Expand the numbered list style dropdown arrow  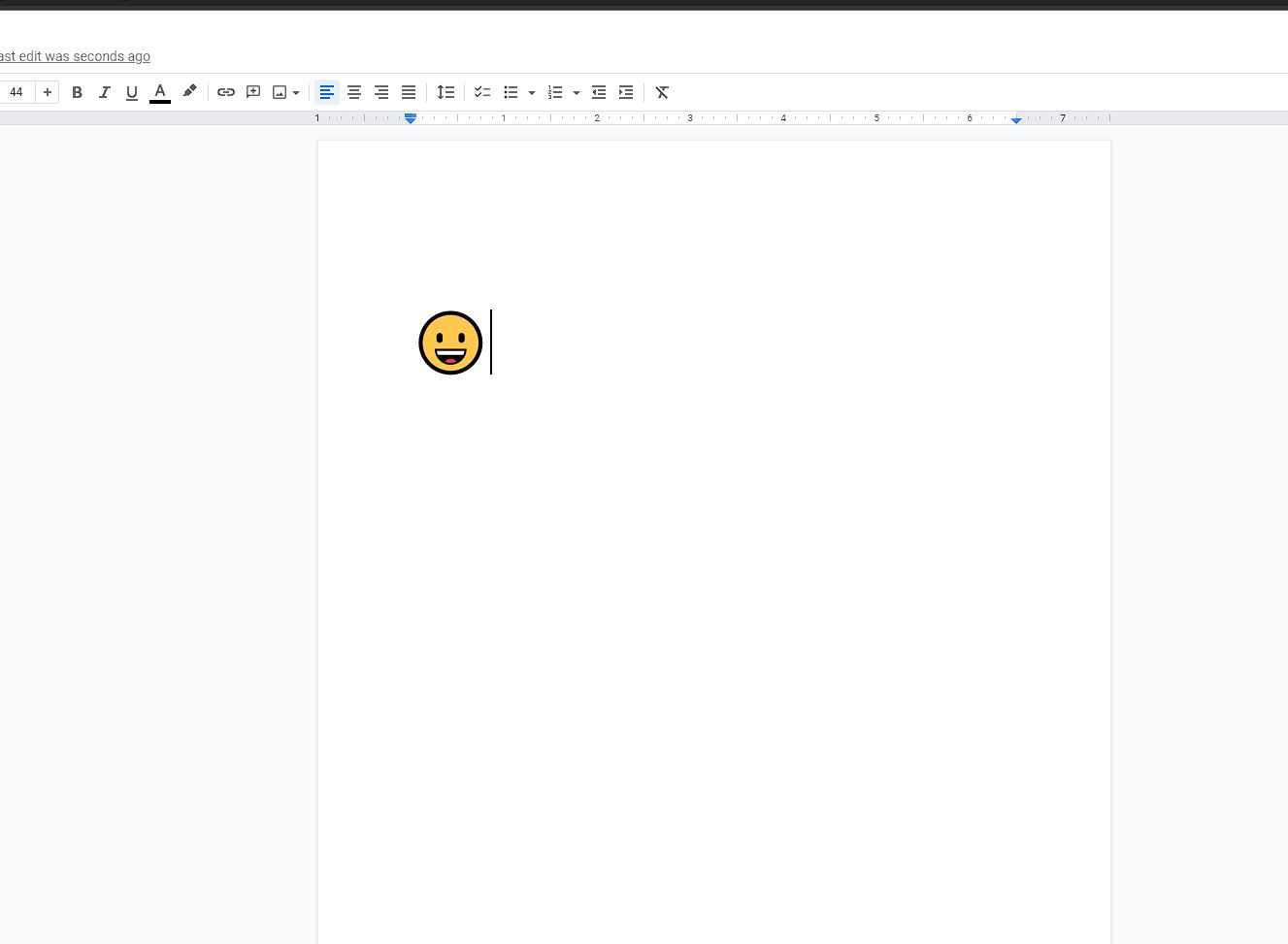click(x=577, y=93)
